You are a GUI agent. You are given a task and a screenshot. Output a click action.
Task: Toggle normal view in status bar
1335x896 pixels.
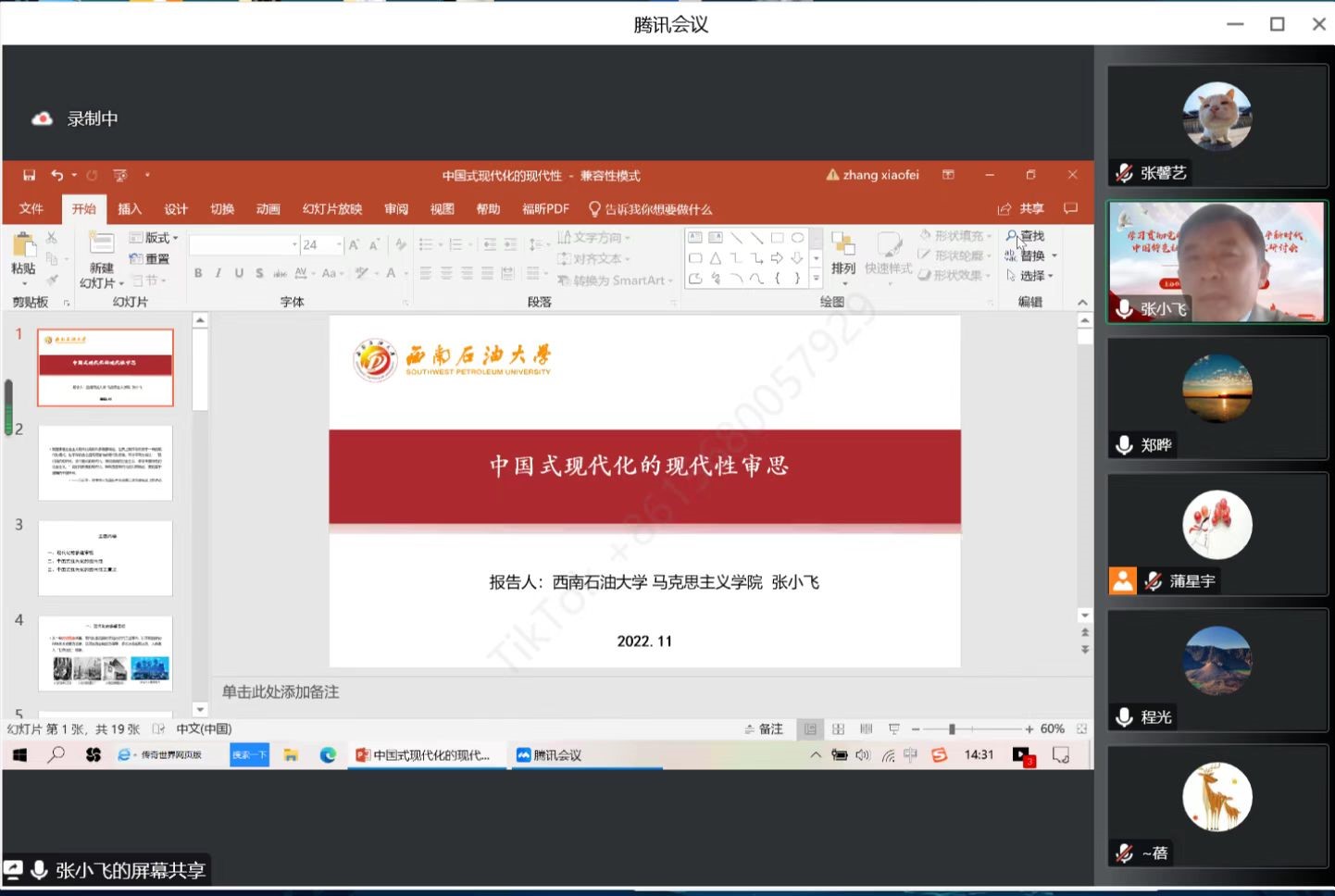pyautogui.click(x=810, y=729)
